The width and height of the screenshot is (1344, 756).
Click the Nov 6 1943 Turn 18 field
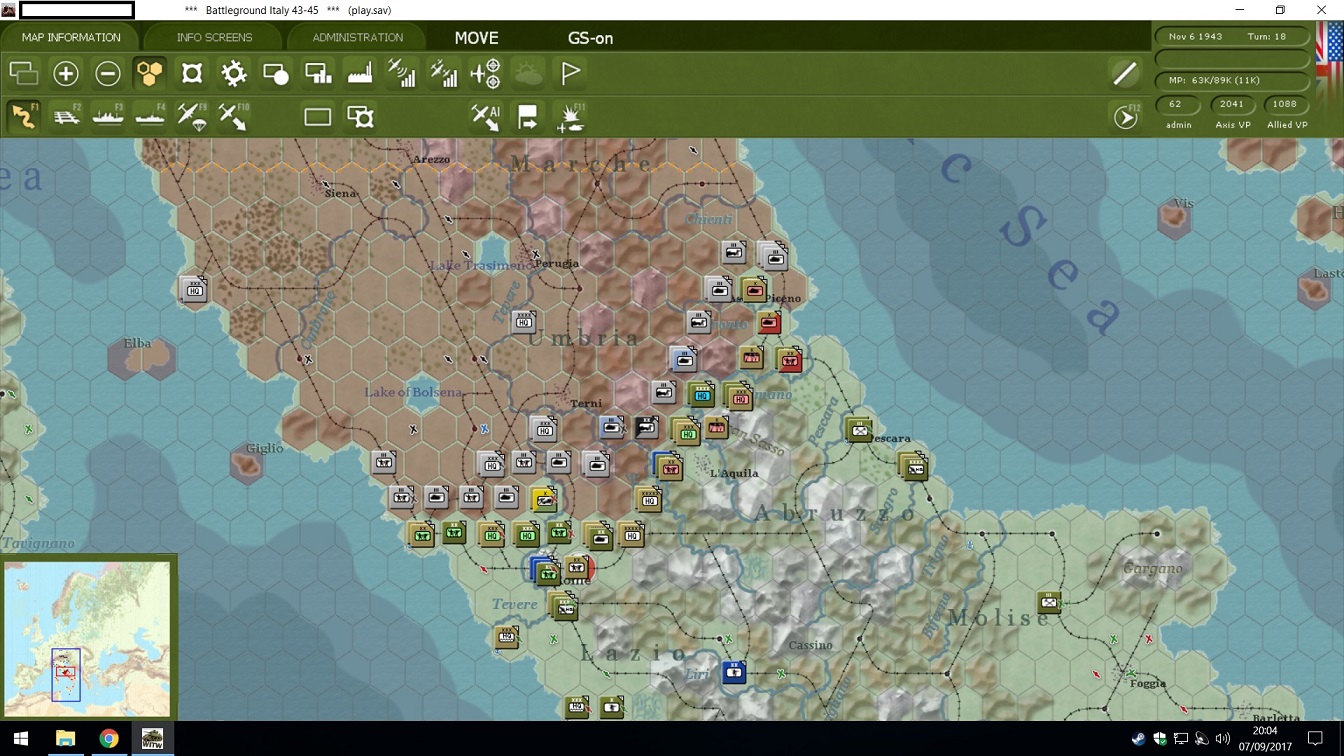click(1232, 36)
